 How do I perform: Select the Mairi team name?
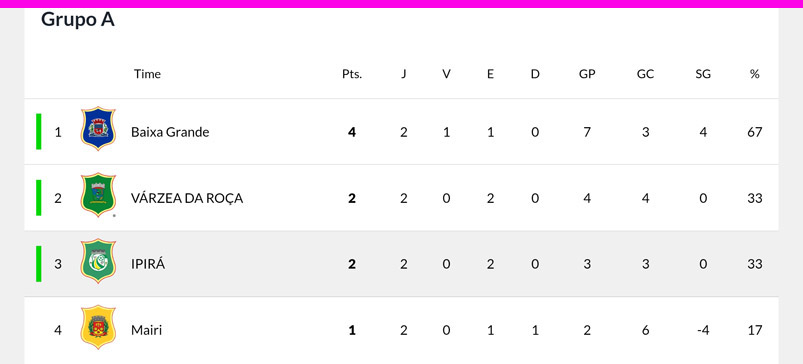146,330
